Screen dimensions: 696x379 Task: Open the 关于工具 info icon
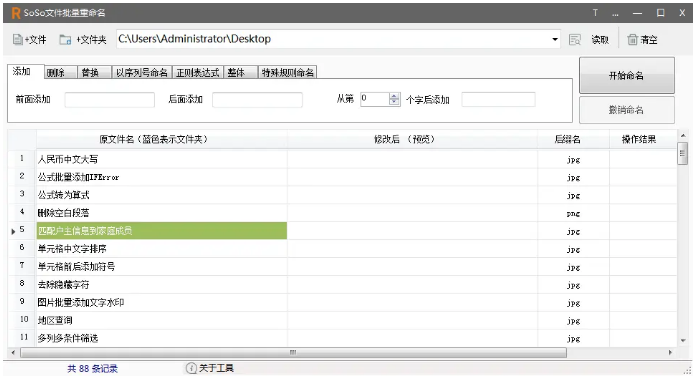point(191,368)
